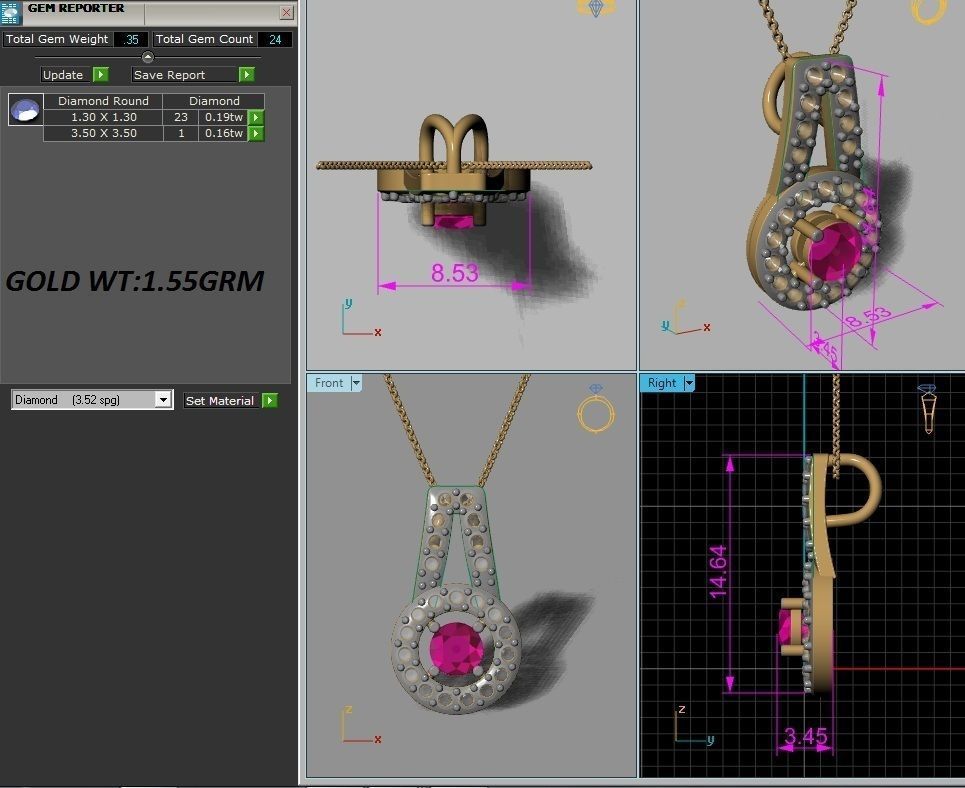Click the '3.50 X 3.50' size cell
The width and height of the screenshot is (965, 788).
tap(103, 133)
